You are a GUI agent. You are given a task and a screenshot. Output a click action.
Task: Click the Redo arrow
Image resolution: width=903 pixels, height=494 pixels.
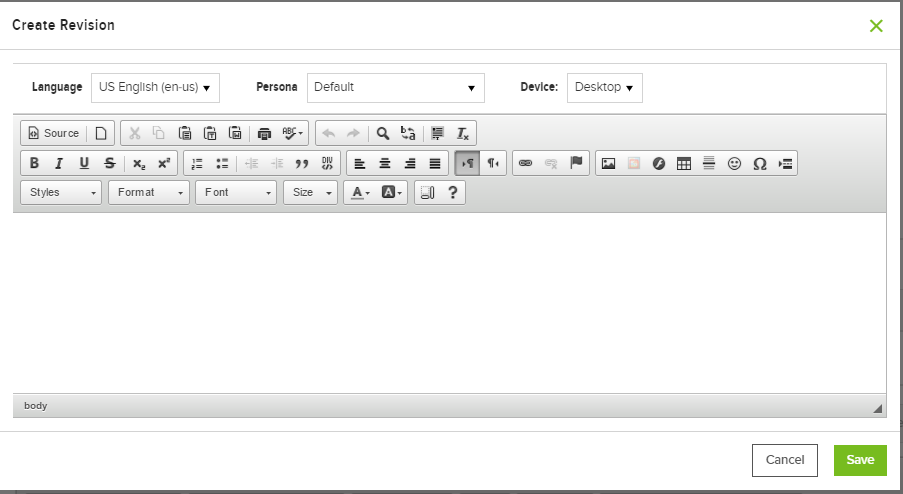[353, 133]
